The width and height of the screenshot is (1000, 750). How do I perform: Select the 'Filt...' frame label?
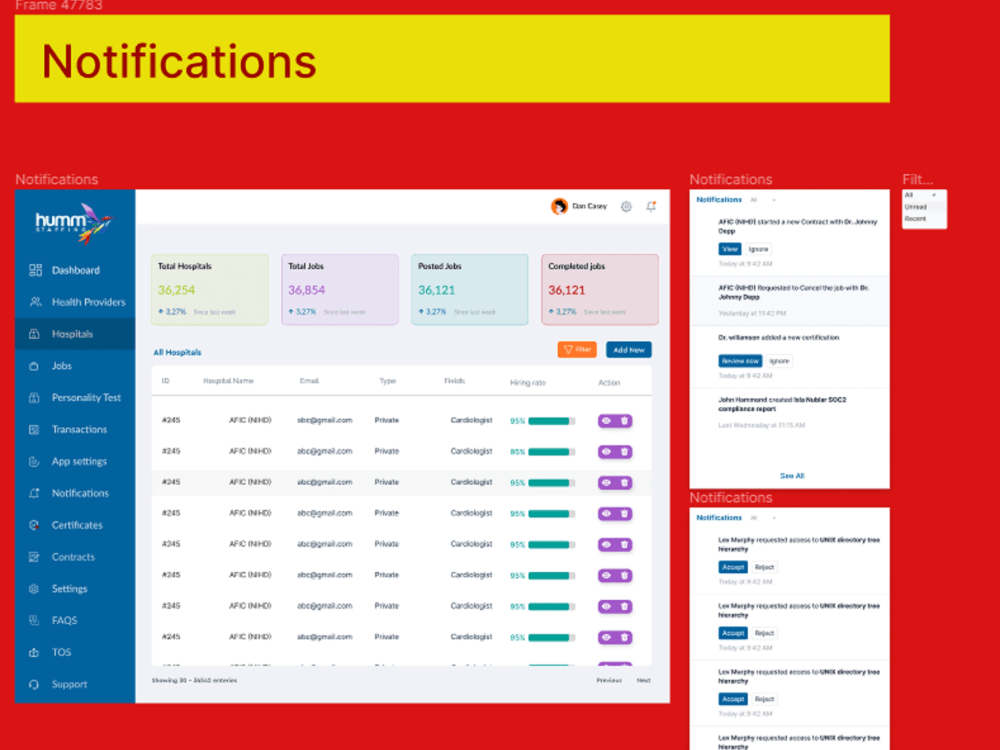[918, 179]
